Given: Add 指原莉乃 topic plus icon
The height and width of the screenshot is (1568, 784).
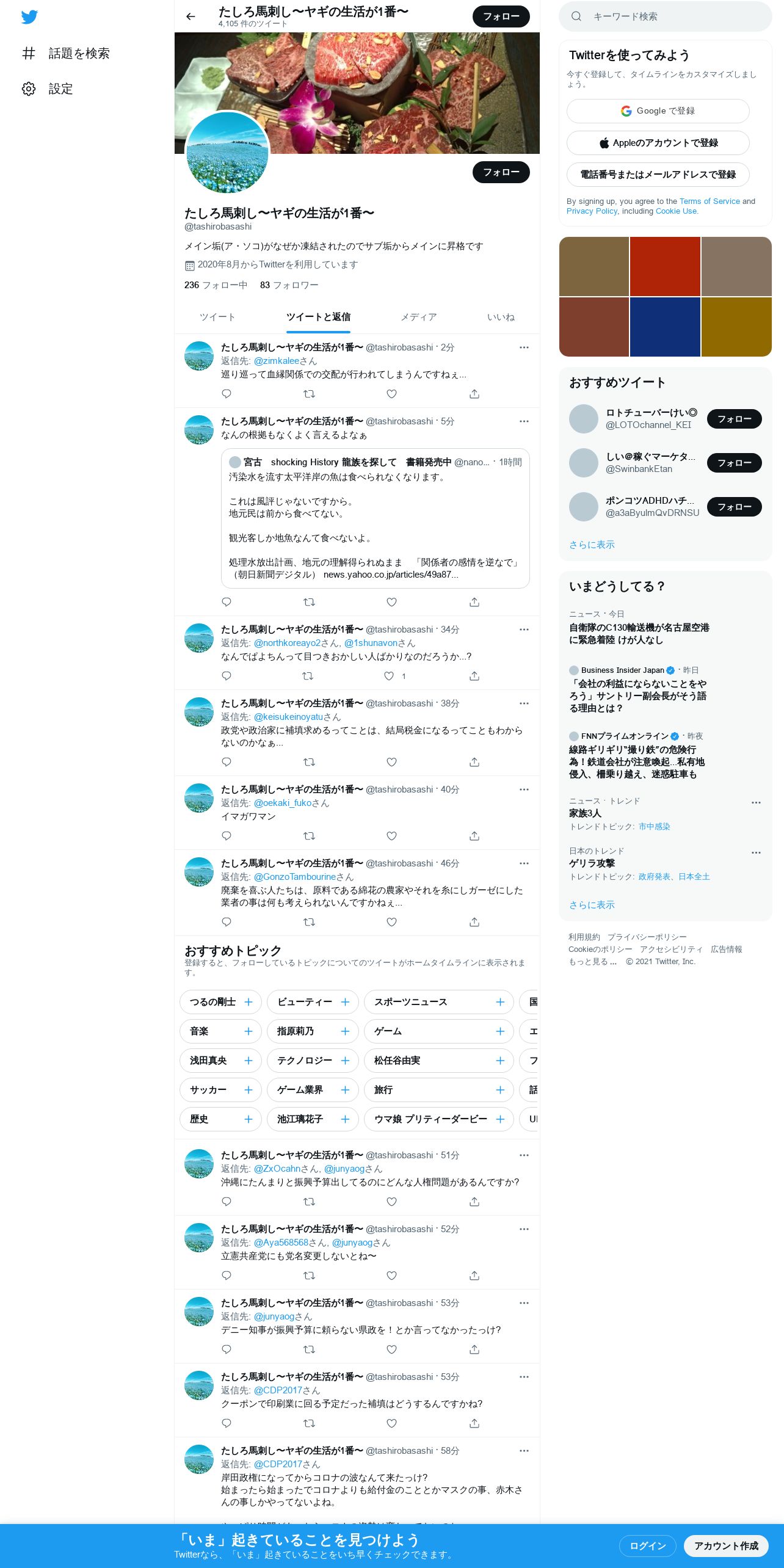Looking at the screenshot, I should [x=345, y=1031].
